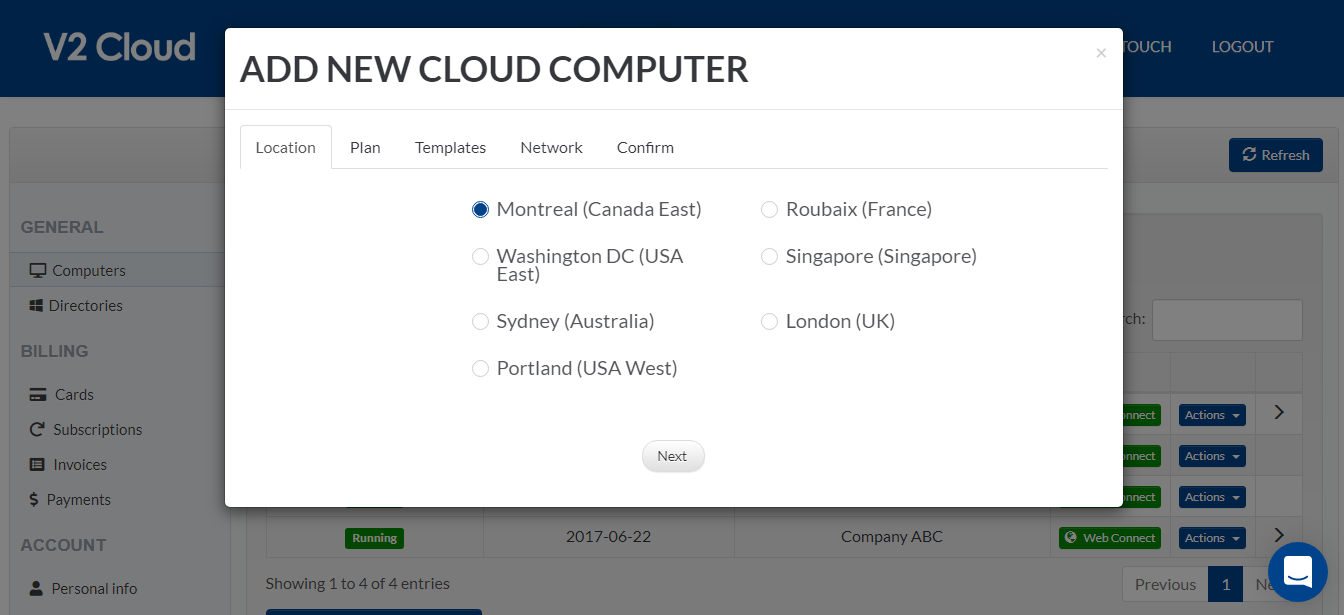
Task: Choose Sydney (Australia) as the location
Action: [480, 321]
